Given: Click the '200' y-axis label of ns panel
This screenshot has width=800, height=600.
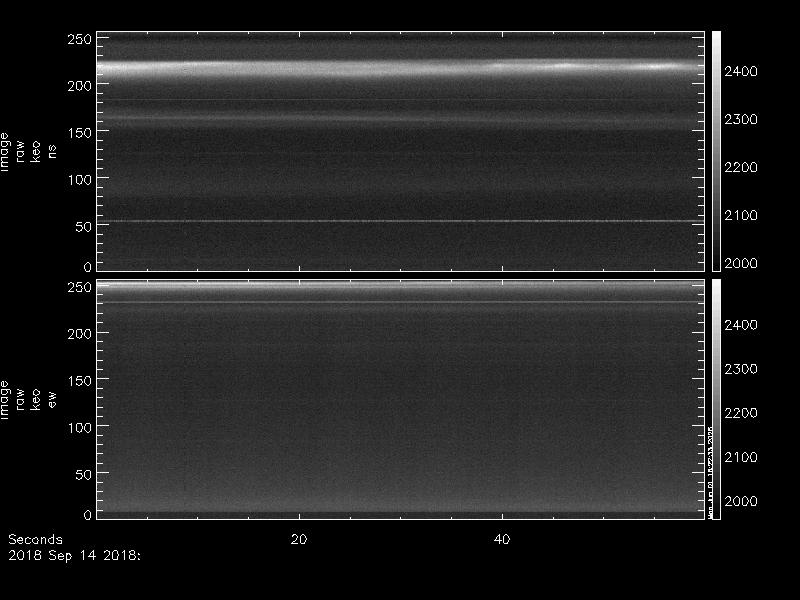Looking at the screenshot, I should (80, 86).
